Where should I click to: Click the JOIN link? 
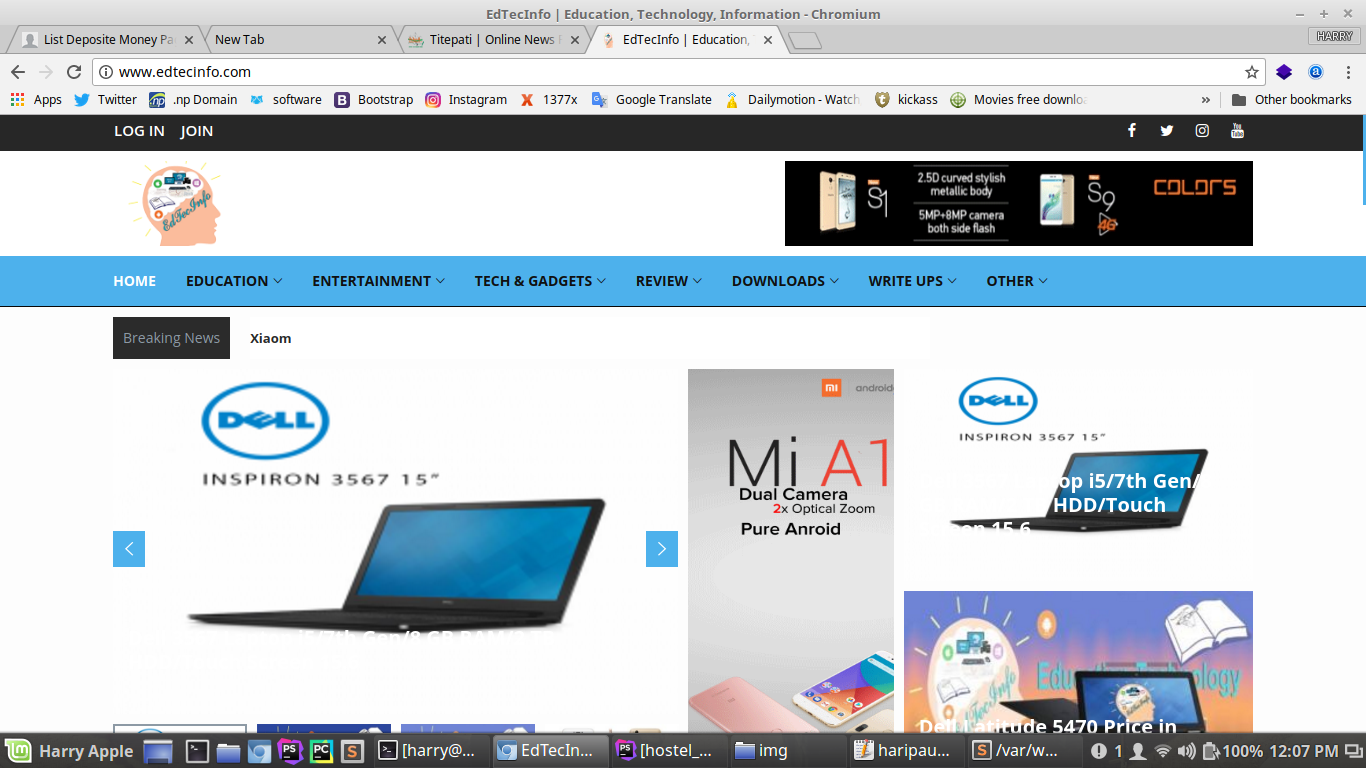(197, 131)
